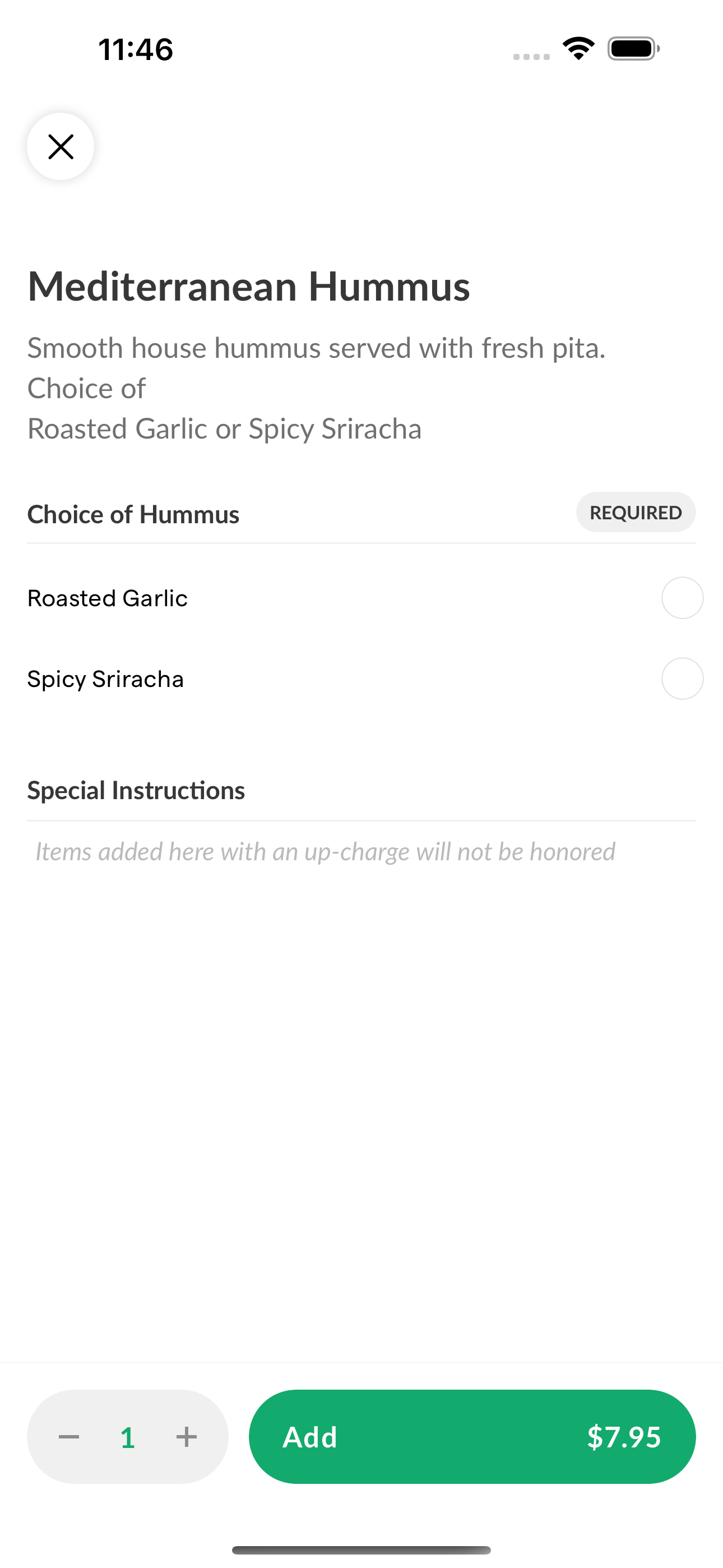The image size is (723, 1568).
Task: Tap the 11:46 clock in status bar
Action: (x=136, y=49)
